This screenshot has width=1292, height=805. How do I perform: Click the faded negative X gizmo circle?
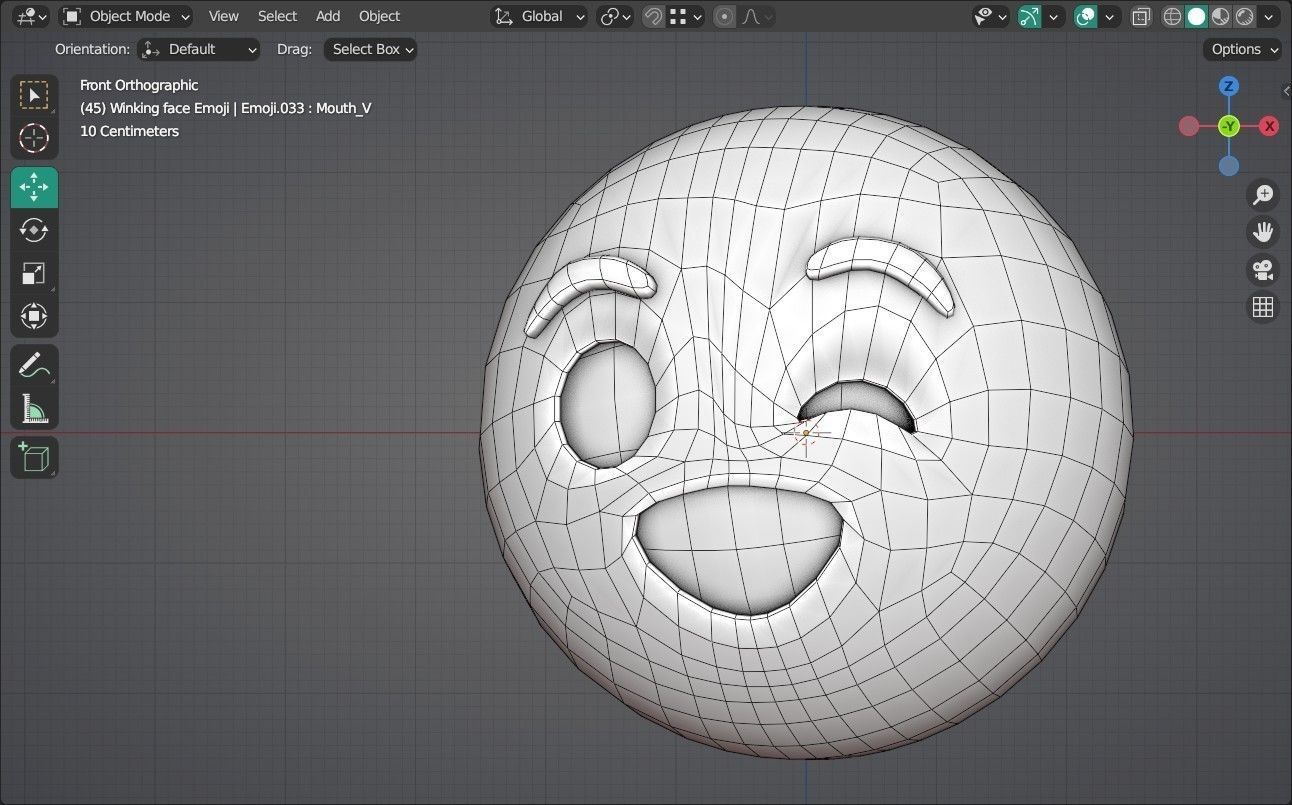point(1189,126)
